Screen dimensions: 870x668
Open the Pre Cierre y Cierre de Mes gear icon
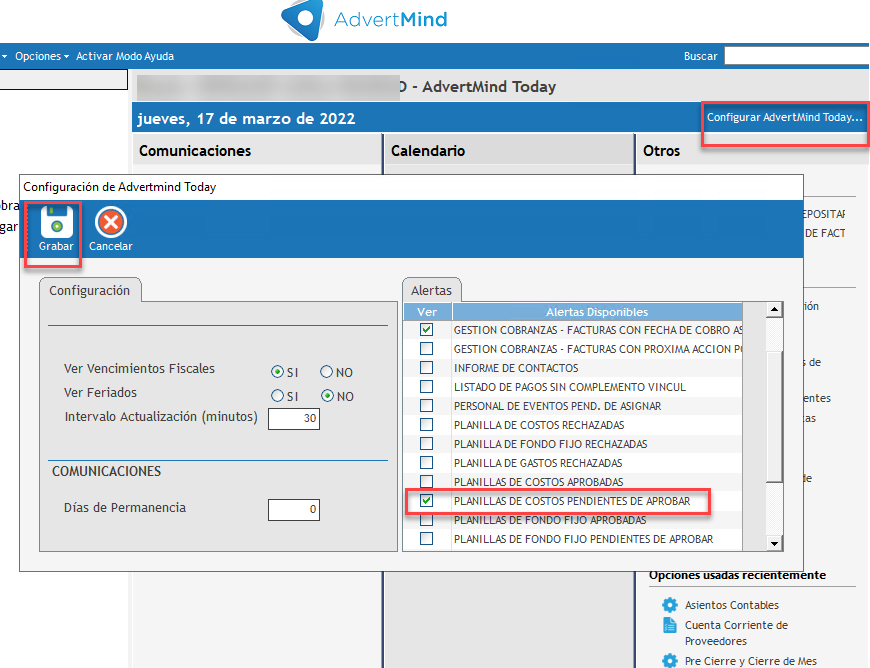tap(670, 661)
